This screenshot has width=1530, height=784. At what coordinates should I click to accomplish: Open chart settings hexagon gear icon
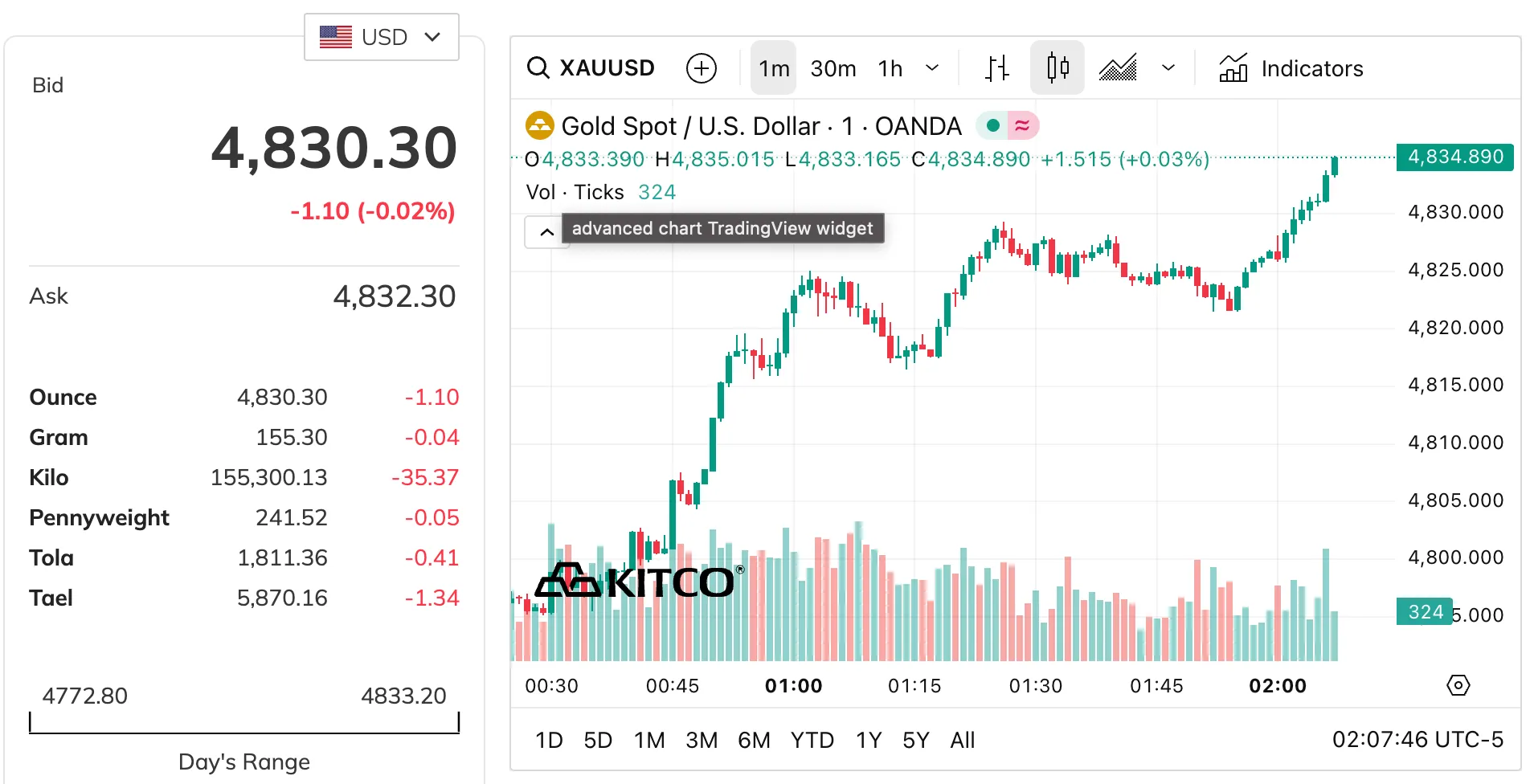coord(1458,685)
